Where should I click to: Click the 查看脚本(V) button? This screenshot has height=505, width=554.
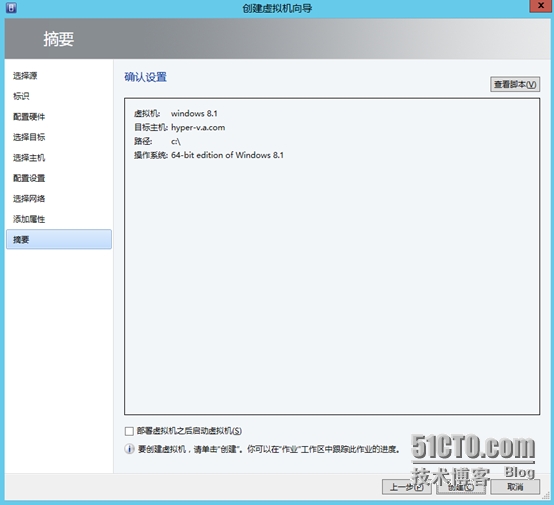515,84
